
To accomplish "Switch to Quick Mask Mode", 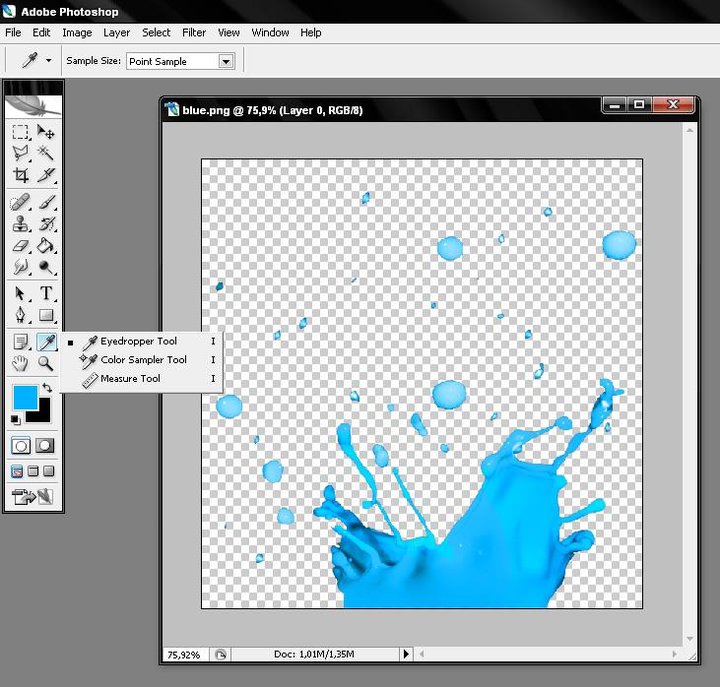I will click(45, 445).
